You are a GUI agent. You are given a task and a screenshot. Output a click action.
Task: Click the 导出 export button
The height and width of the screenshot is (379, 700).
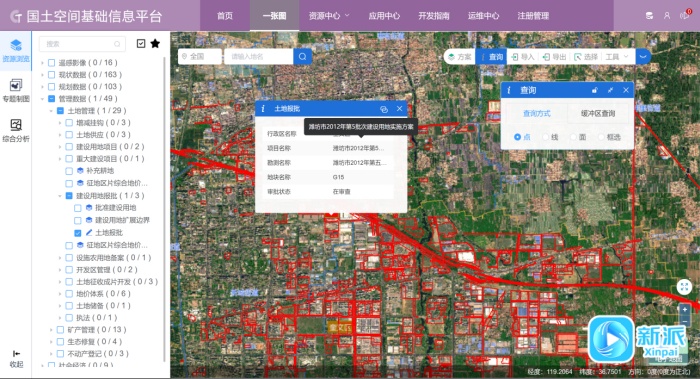coord(554,57)
